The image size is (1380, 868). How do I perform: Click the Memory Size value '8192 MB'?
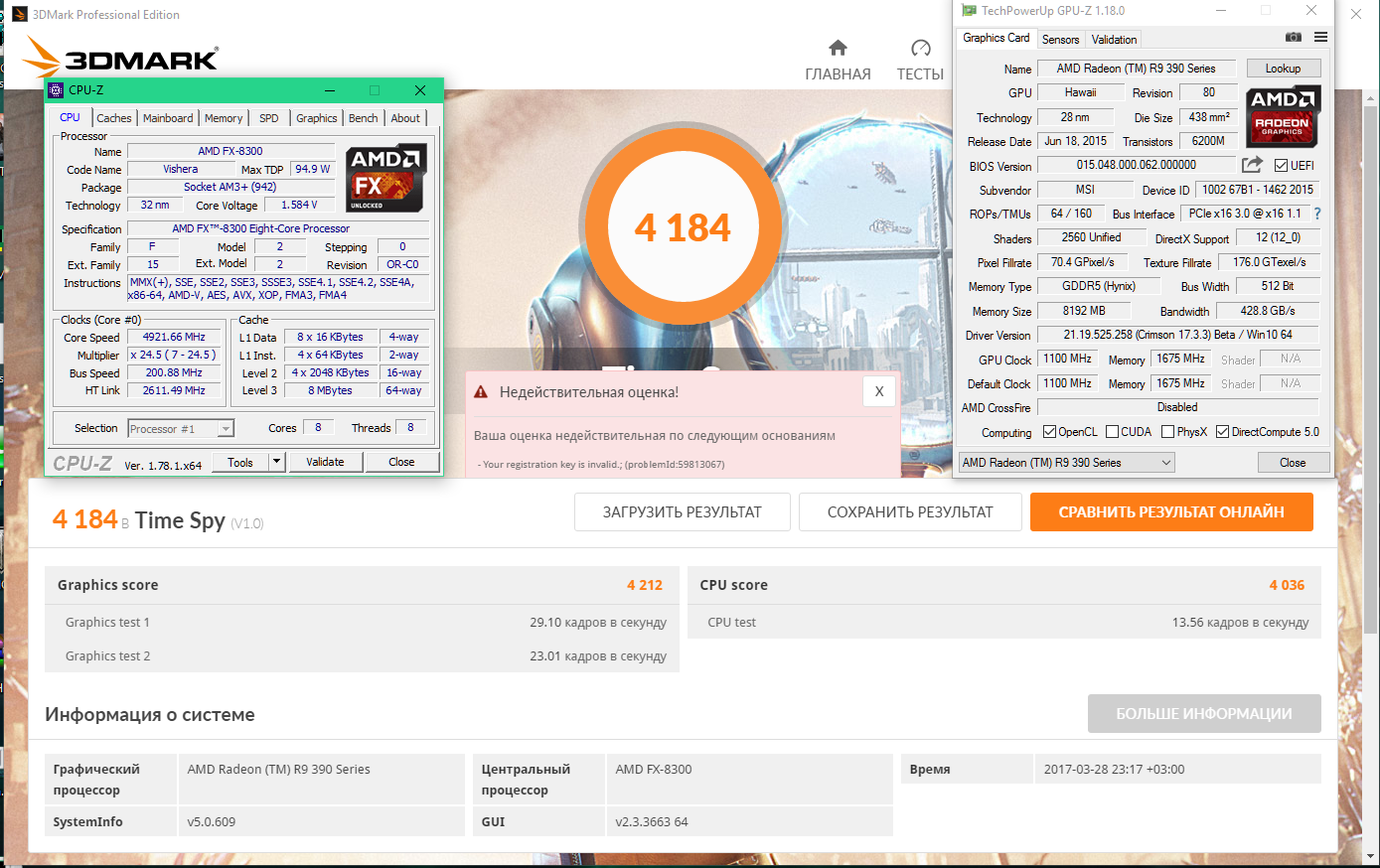click(1084, 311)
